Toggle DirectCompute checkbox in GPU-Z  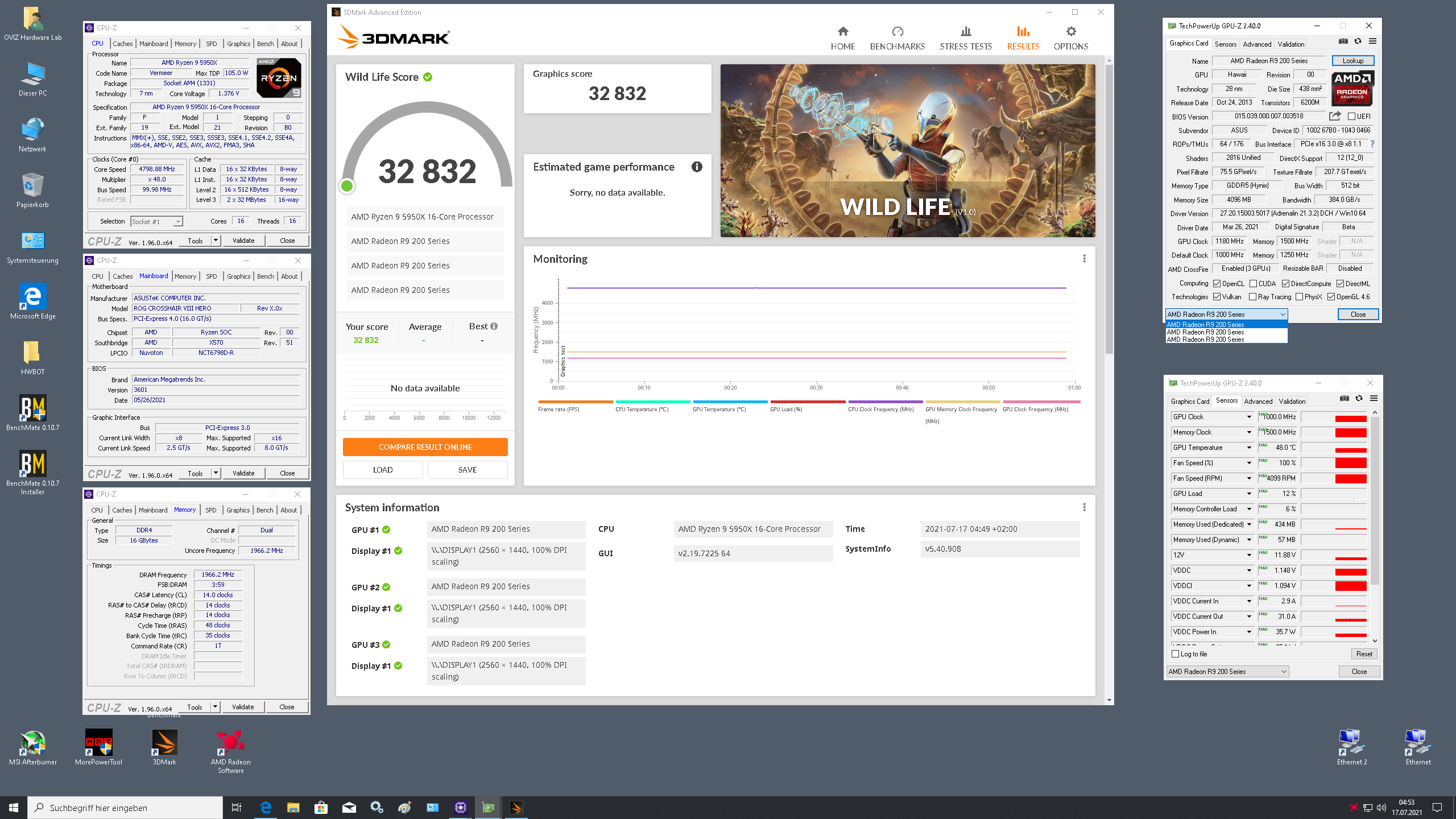(1285, 283)
